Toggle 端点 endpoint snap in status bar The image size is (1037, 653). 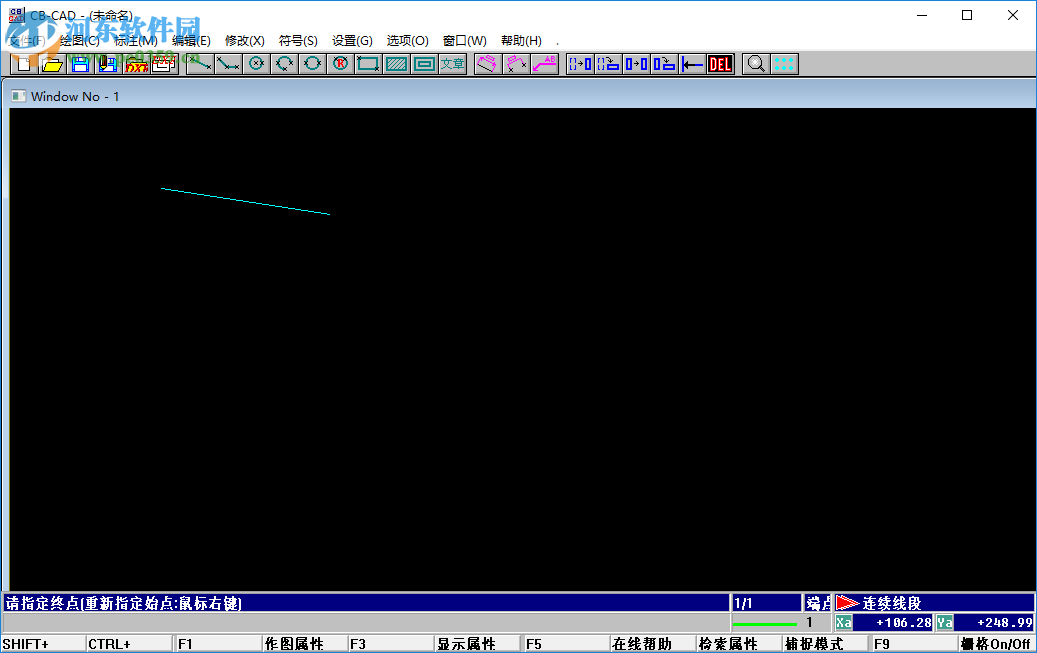tap(819, 601)
